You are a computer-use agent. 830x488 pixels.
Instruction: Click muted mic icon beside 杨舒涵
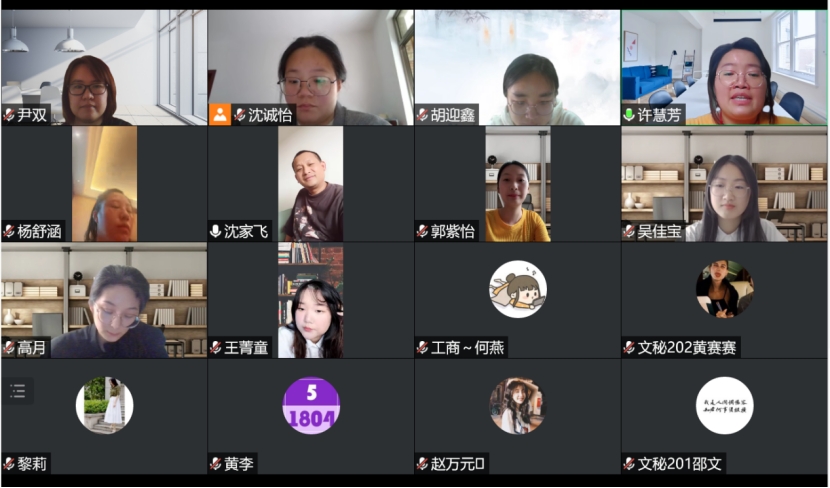(x=9, y=231)
